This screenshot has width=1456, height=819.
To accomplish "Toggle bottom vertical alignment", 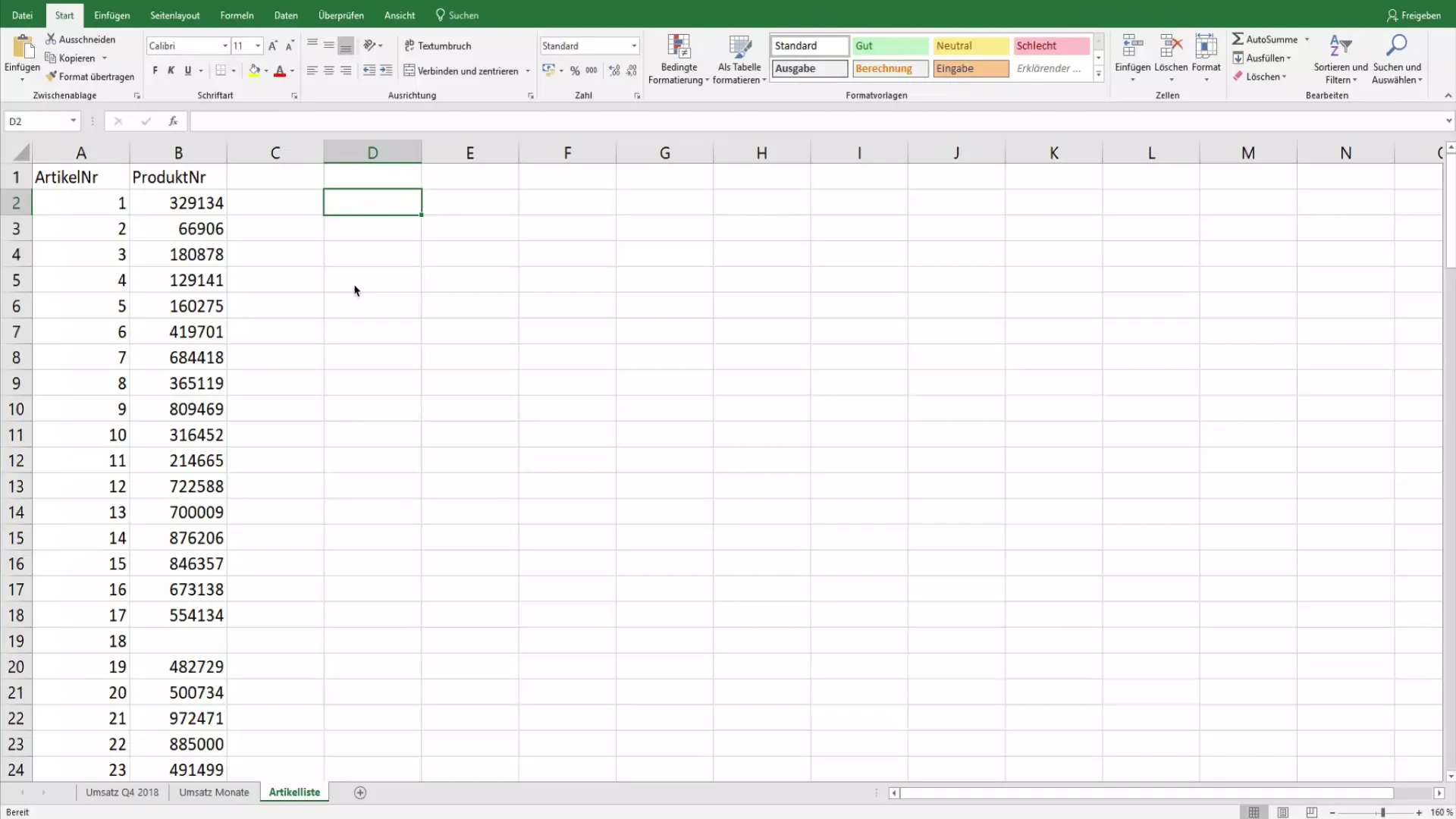I will [346, 45].
